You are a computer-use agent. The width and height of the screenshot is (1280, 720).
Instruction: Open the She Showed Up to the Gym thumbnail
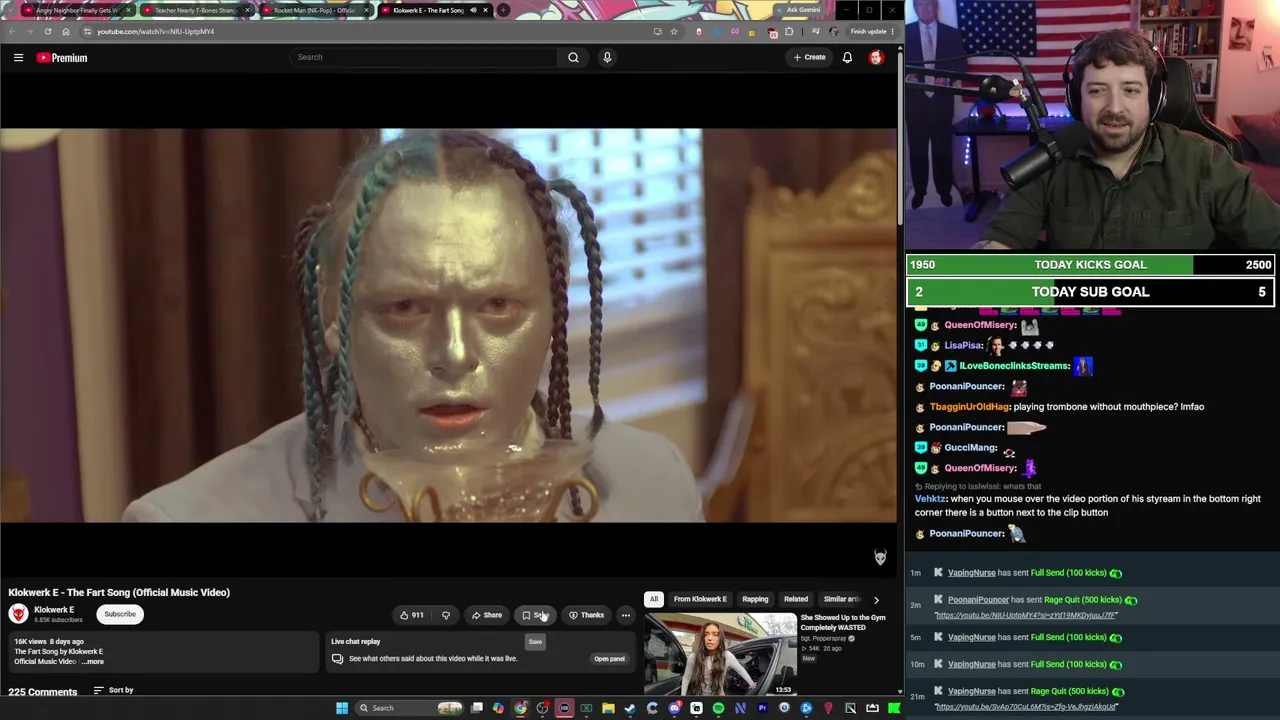pos(720,654)
